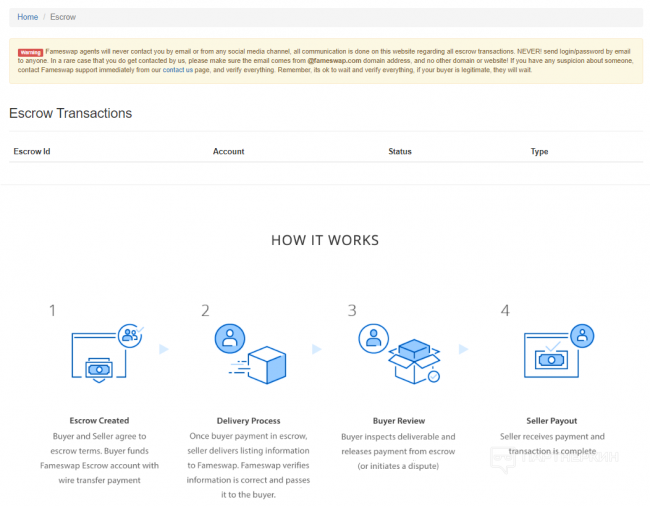Click the Status column header

400,152
